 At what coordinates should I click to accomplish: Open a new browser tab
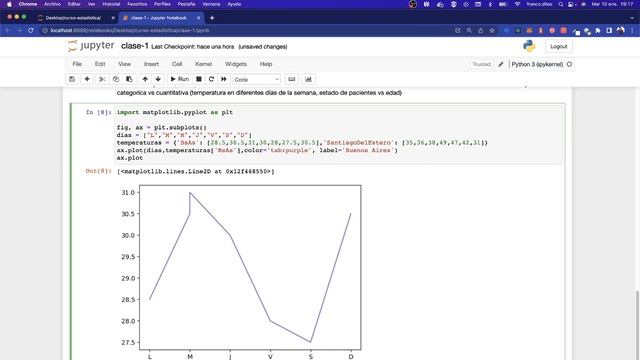click(212, 18)
